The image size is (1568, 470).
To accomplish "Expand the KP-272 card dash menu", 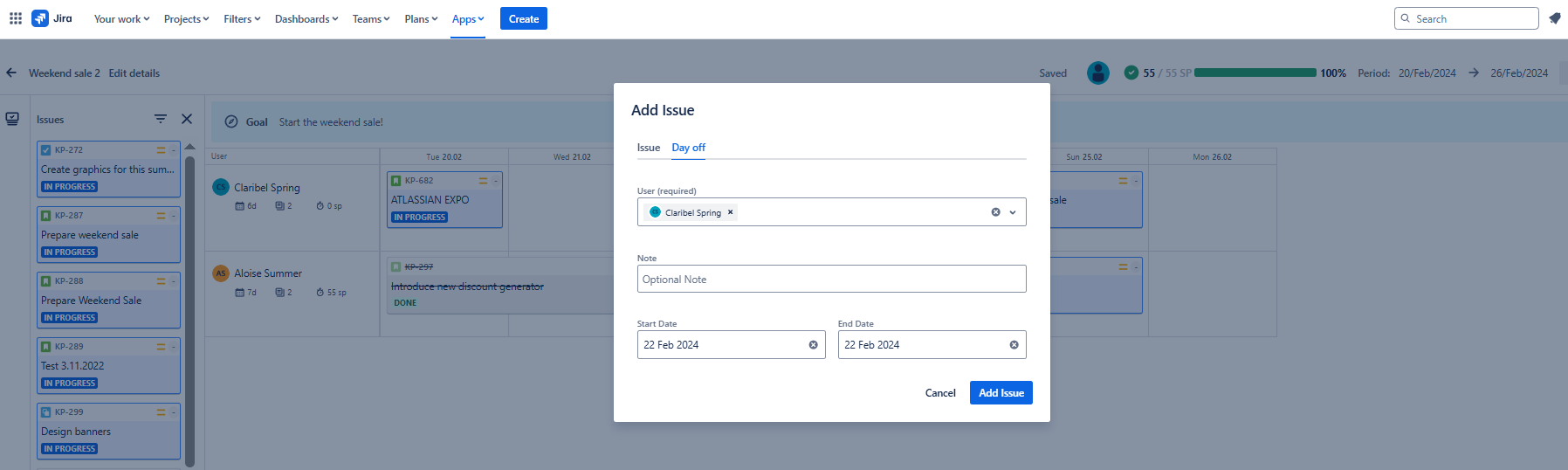I will click(174, 150).
